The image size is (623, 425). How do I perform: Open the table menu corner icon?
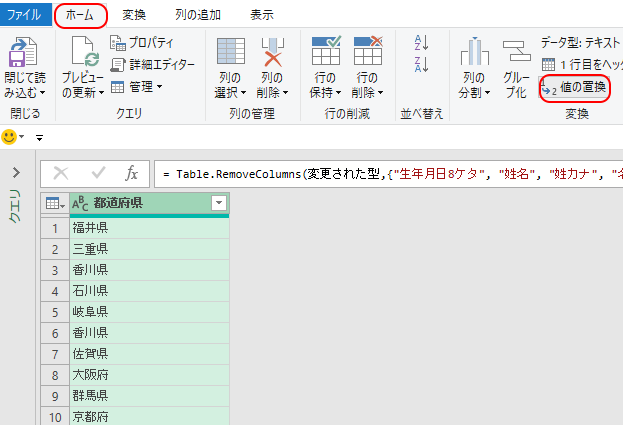[x=55, y=204]
